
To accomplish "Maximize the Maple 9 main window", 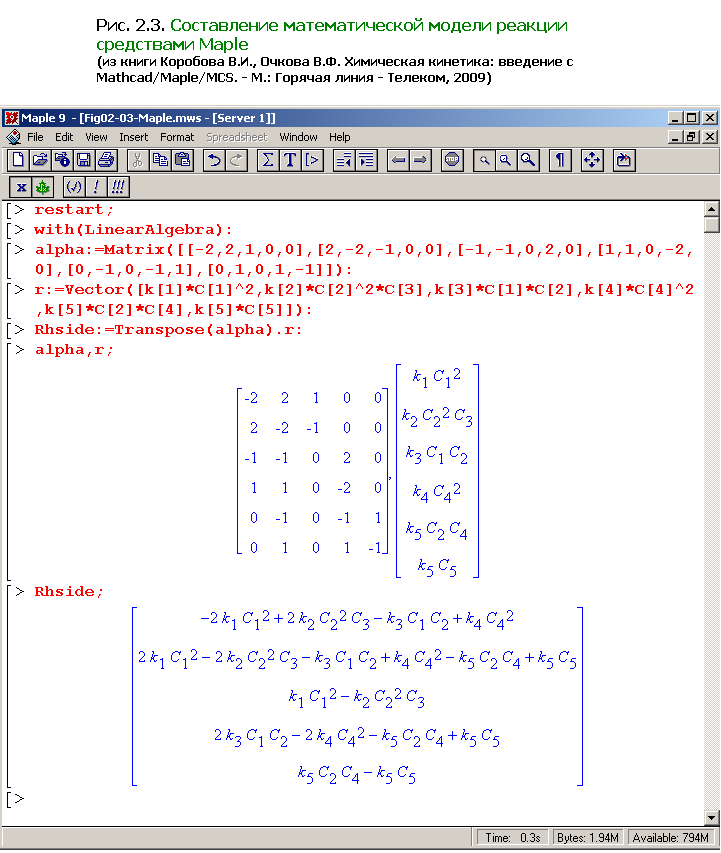I will coord(691,118).
